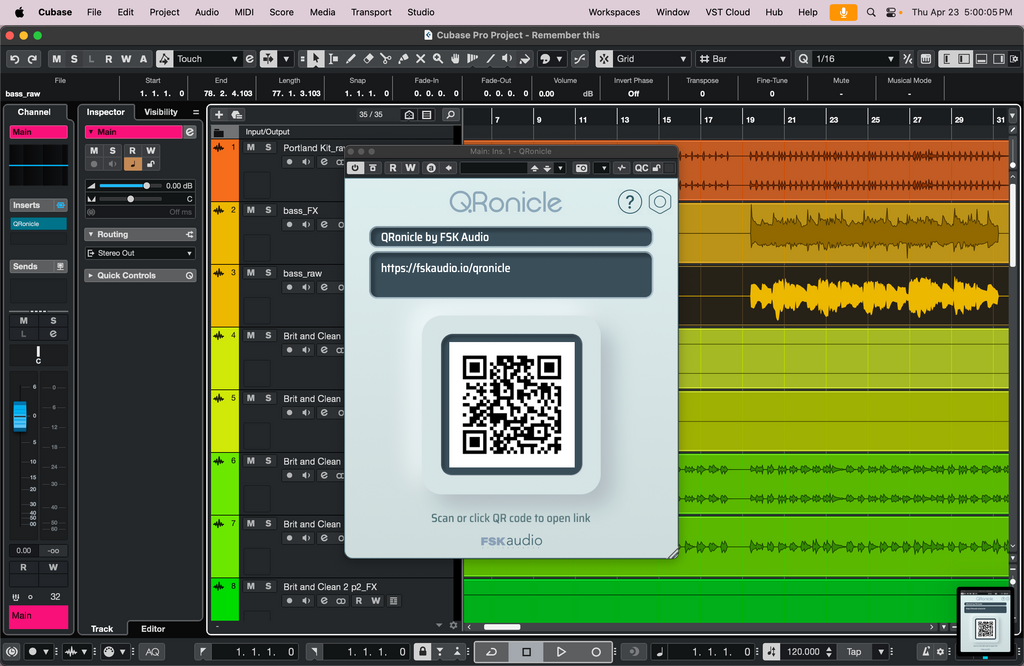
Task: Select the Mute X tool
Action: click(421, 59)
